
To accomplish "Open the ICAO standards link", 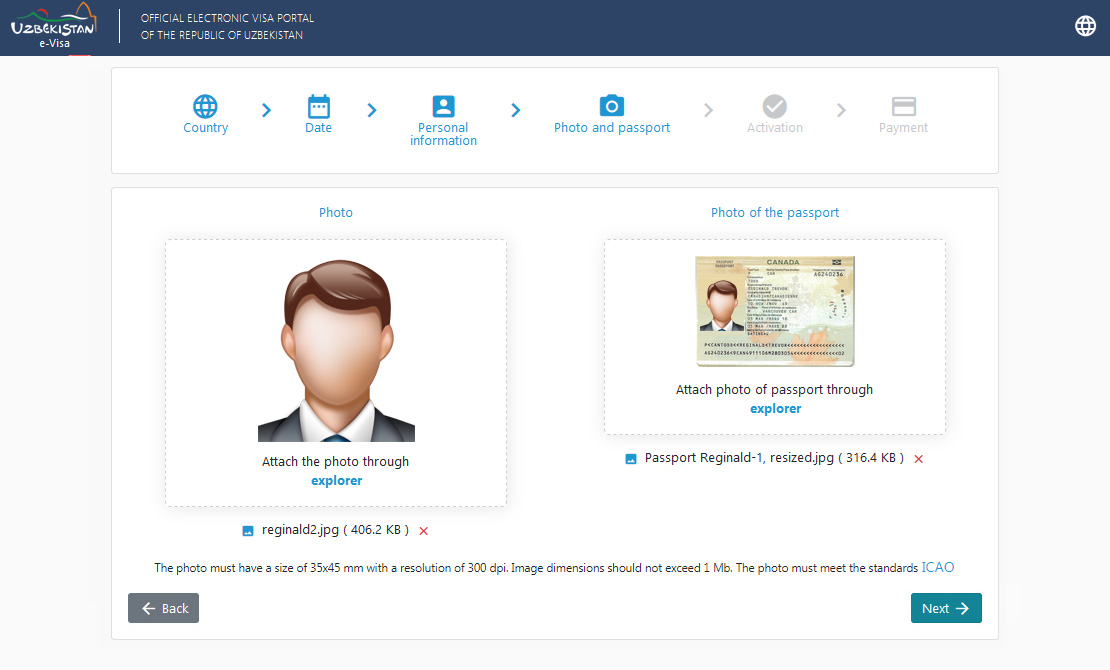I will click(x=937, y=567).
